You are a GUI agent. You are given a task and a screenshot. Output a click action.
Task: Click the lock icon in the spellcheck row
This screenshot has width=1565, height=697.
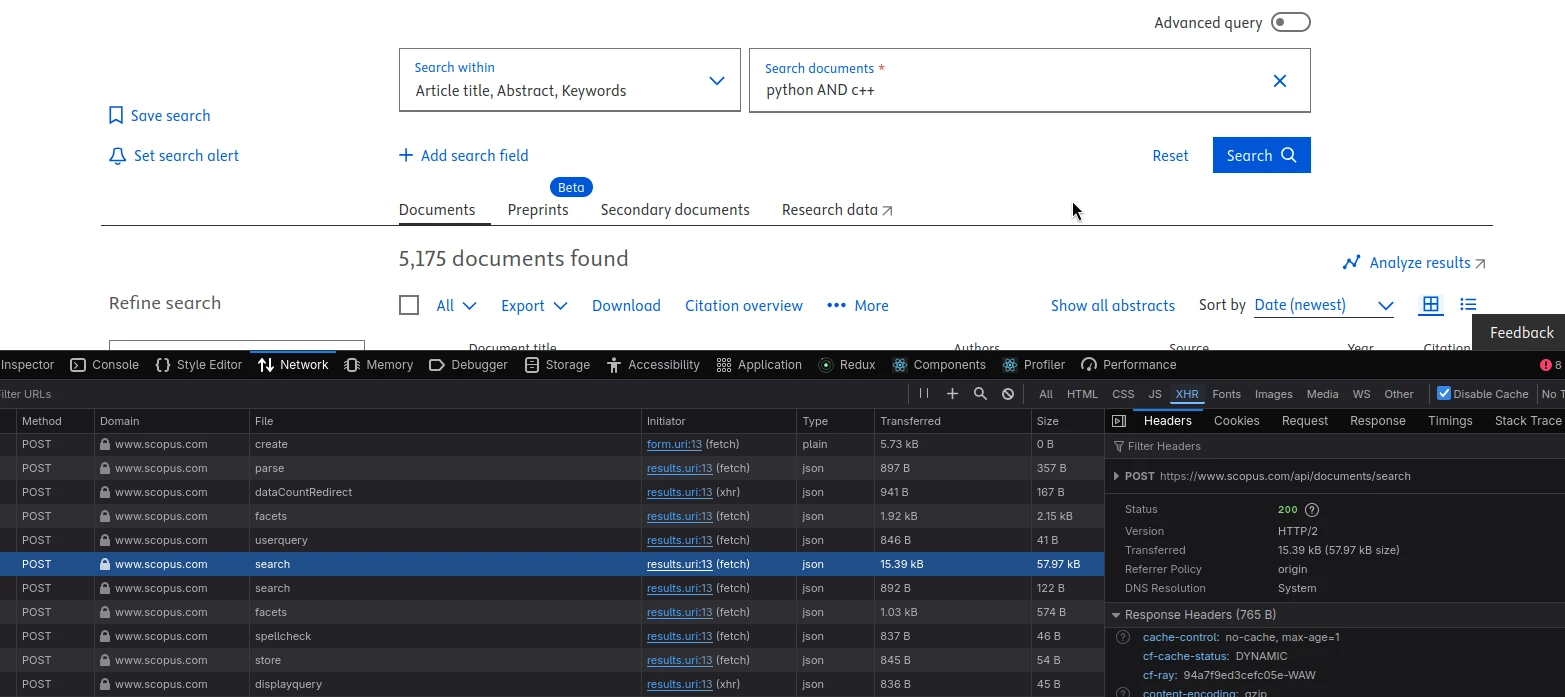(x=105, y=636)
